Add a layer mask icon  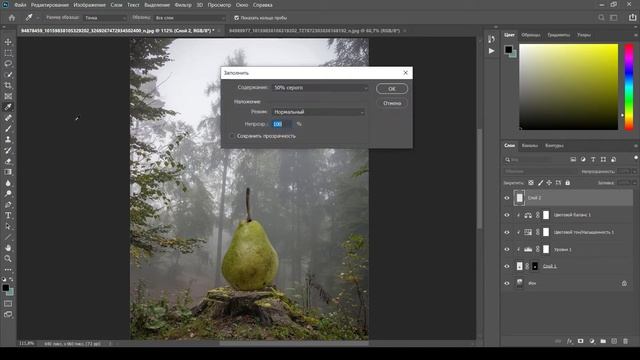pos(580,341)
